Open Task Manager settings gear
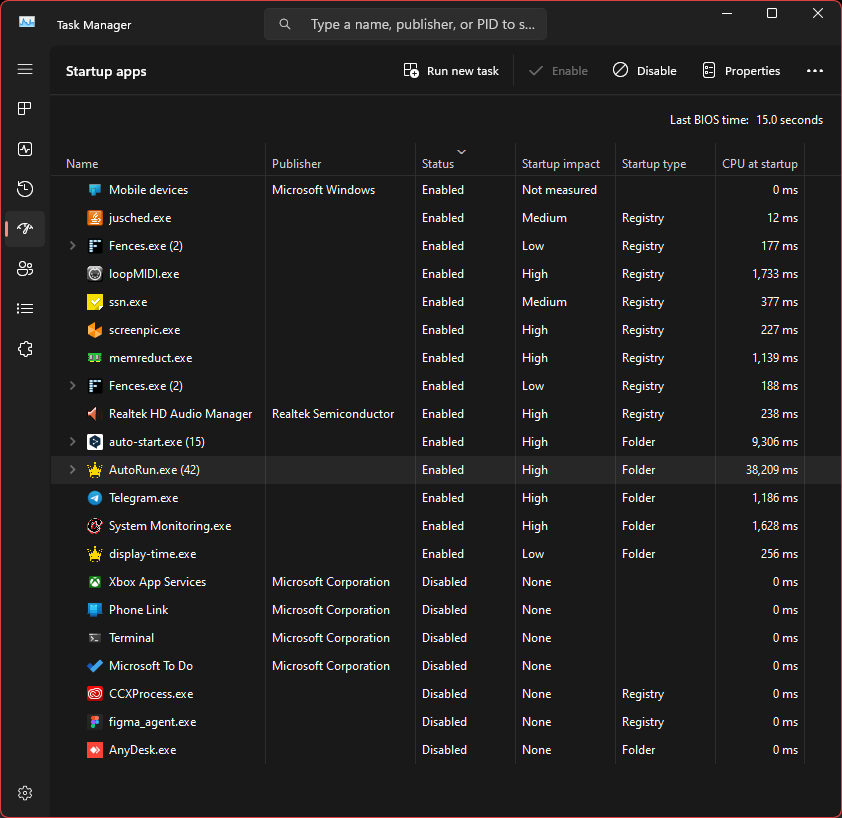The height and width of the screenshot is (818, 842). pos(25,793)
